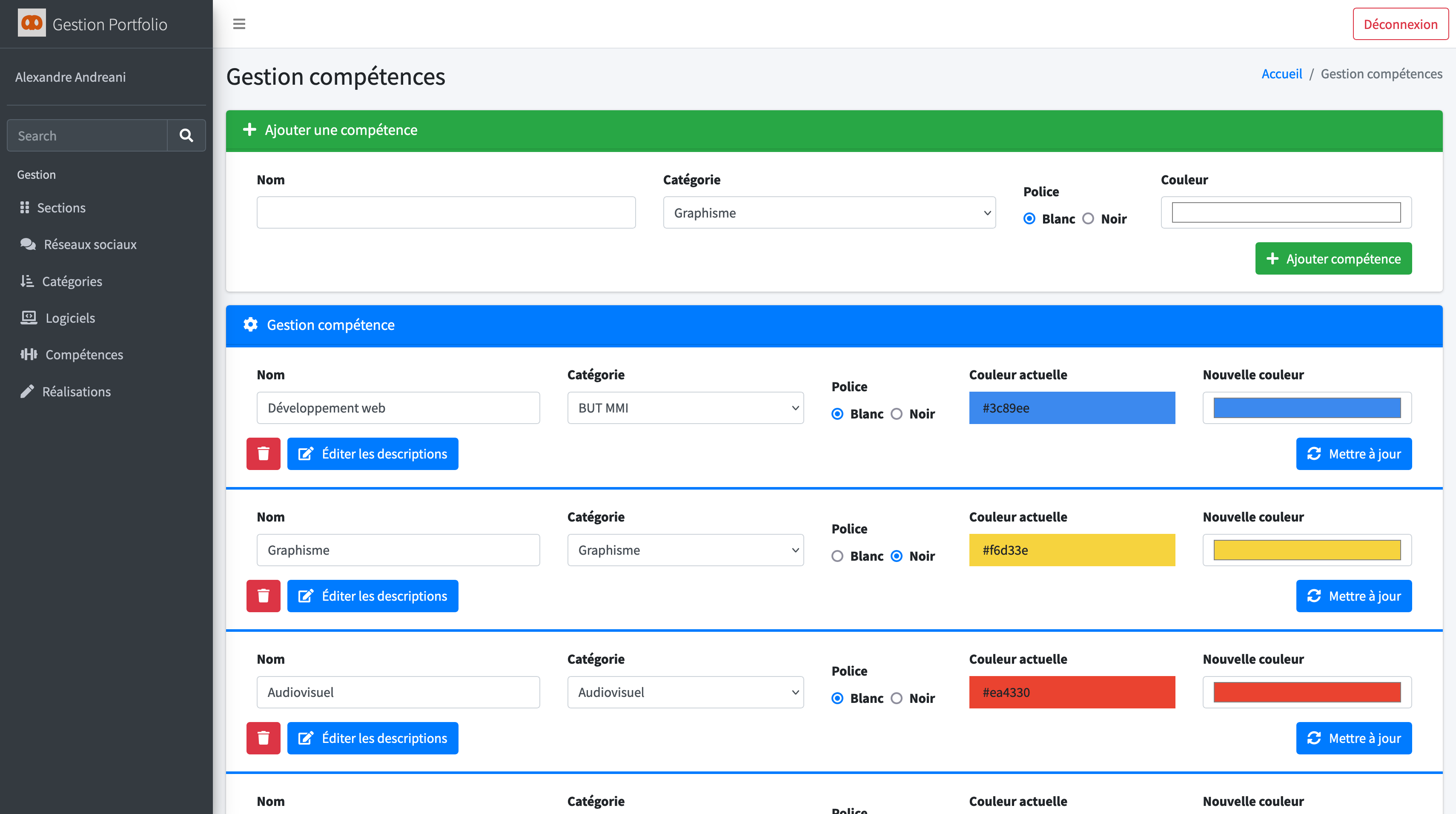Open Logiciels in sidebar menu
Image resolution: width=1456 pixels, height=814 pixels.
point(106,318)
